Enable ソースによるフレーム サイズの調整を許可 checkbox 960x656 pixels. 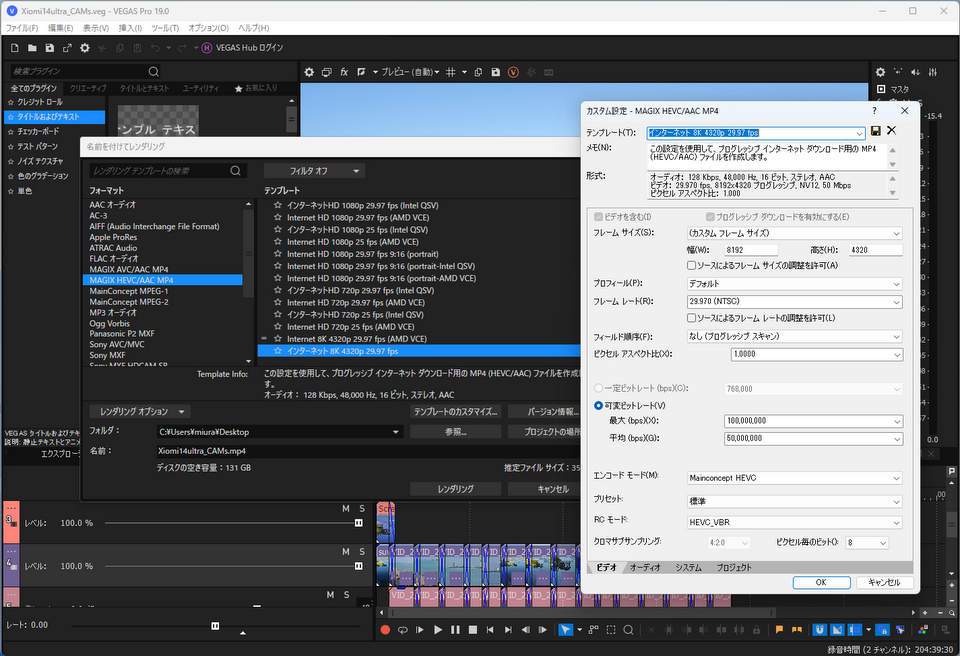(x=692, y=265)
